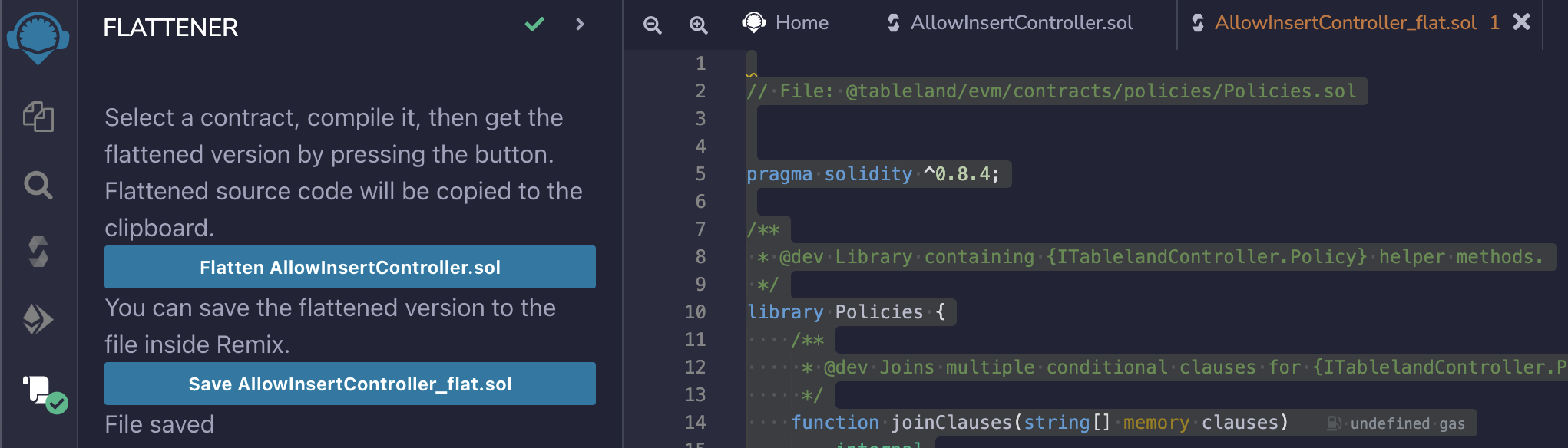Click line number 10 in gutter
Screen dimensions: 1568x448
pyautogui.click(x=695, y=312)
